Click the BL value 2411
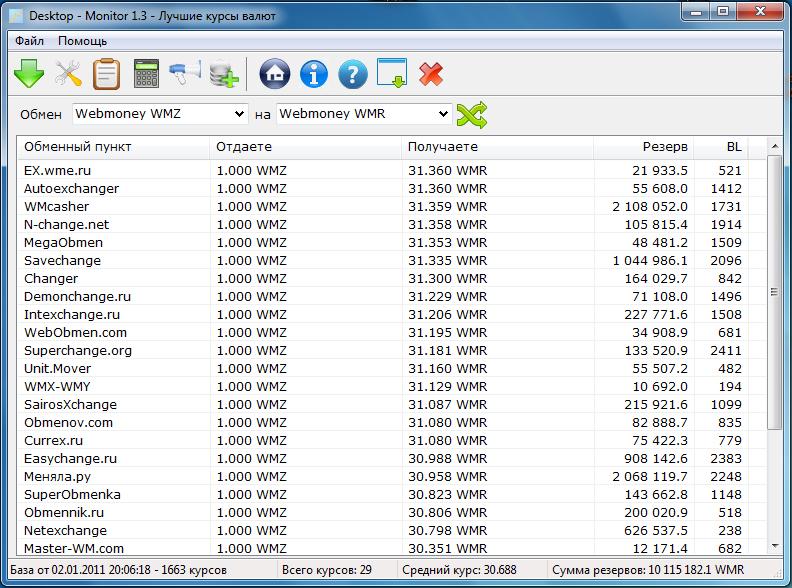Image resolution: width=792 pixels, height=588 pixels. (x=726, y=351)
